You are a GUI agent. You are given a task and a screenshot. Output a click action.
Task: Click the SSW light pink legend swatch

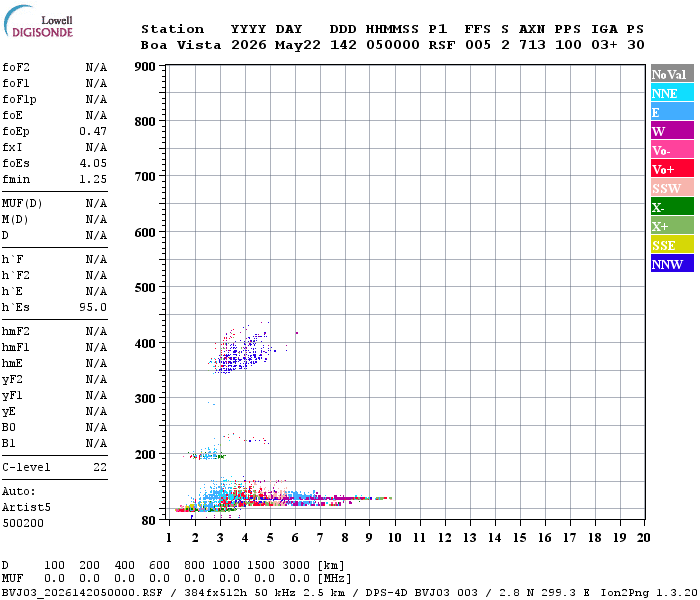click(672, 188)
